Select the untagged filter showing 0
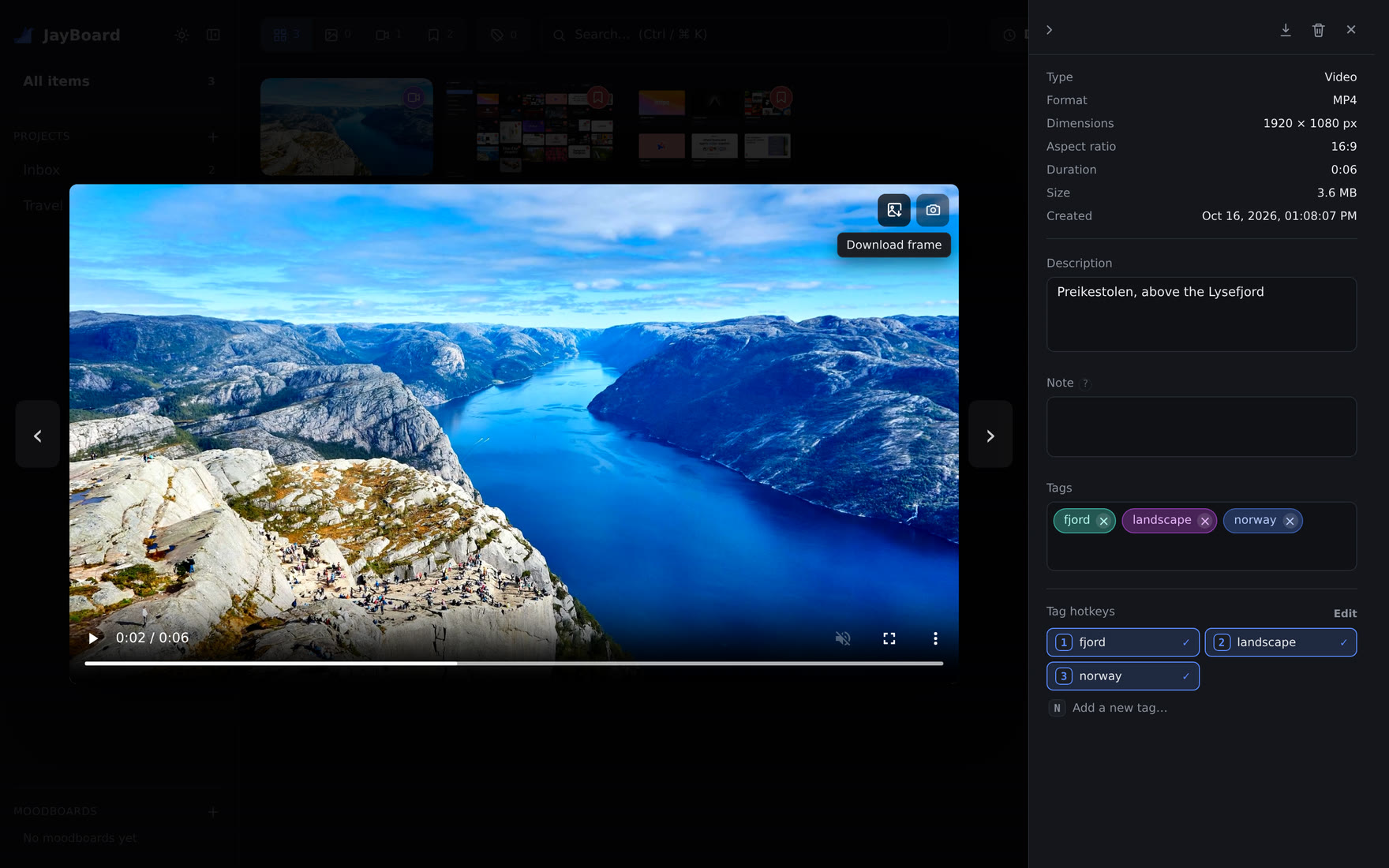 tap(504, 35)
